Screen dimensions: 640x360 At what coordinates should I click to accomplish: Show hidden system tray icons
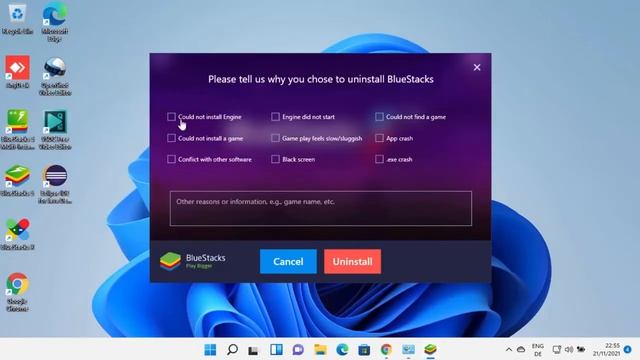(509, 350)
